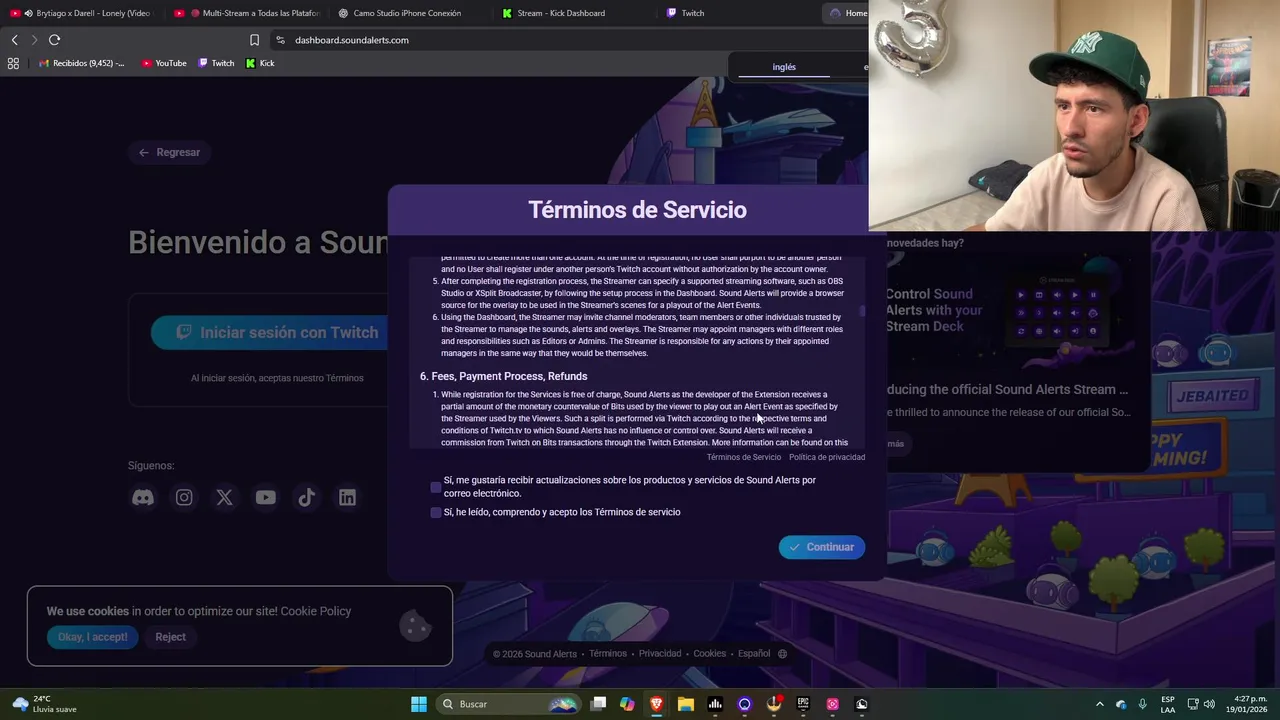Open the Windows Start menu
Image resolution: width=1280 pixels, height=720 pixels.
click(419, 704)
